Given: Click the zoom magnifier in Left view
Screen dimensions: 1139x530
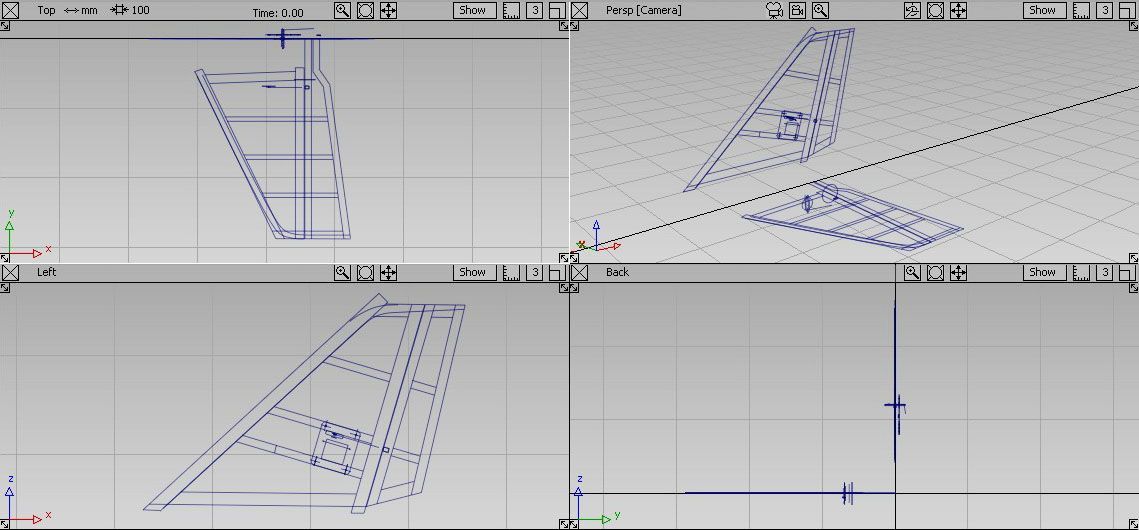Looking at the screenshot, I should (342, 272).
